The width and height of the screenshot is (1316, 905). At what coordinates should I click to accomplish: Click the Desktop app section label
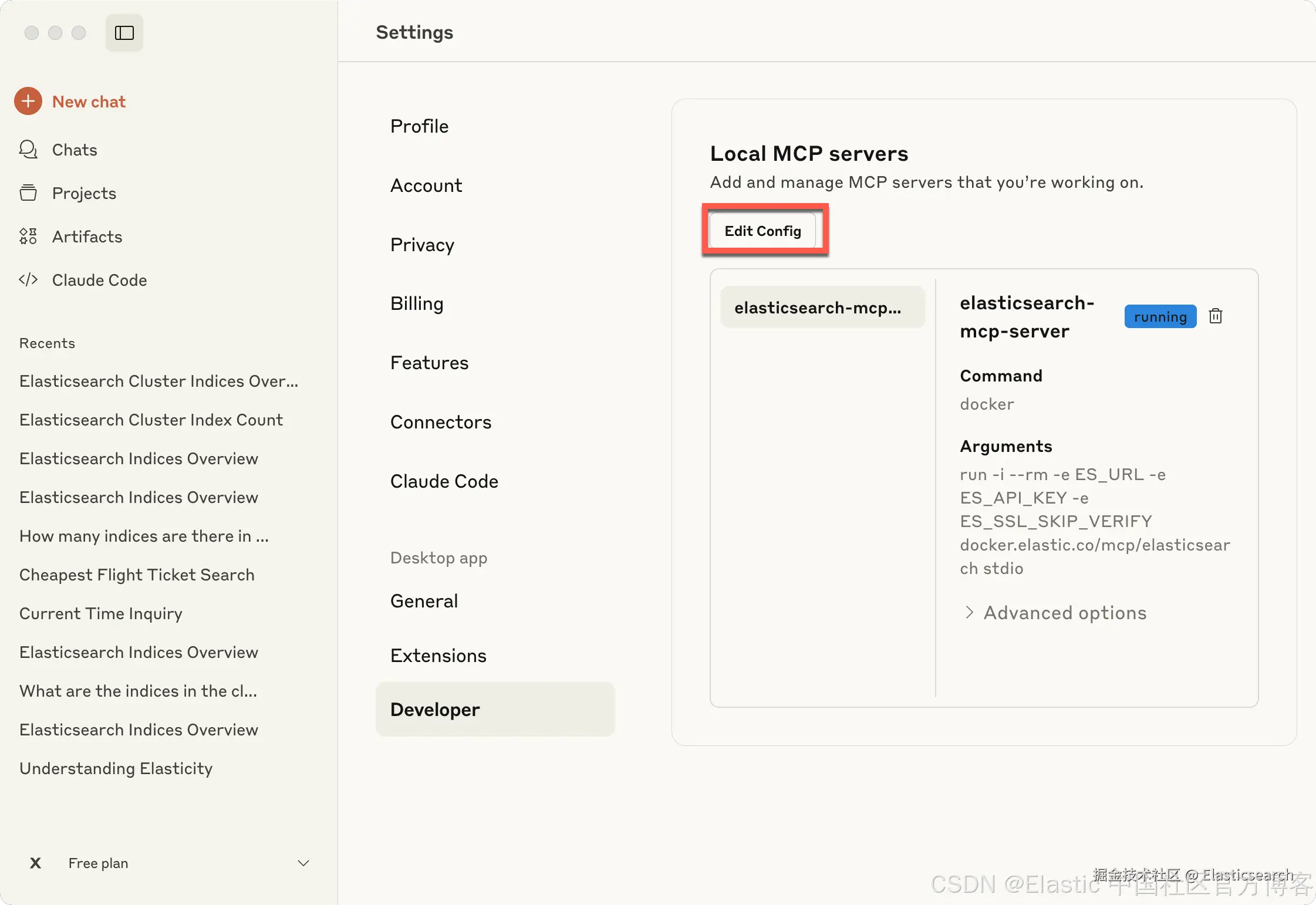[x=438, y=558]
